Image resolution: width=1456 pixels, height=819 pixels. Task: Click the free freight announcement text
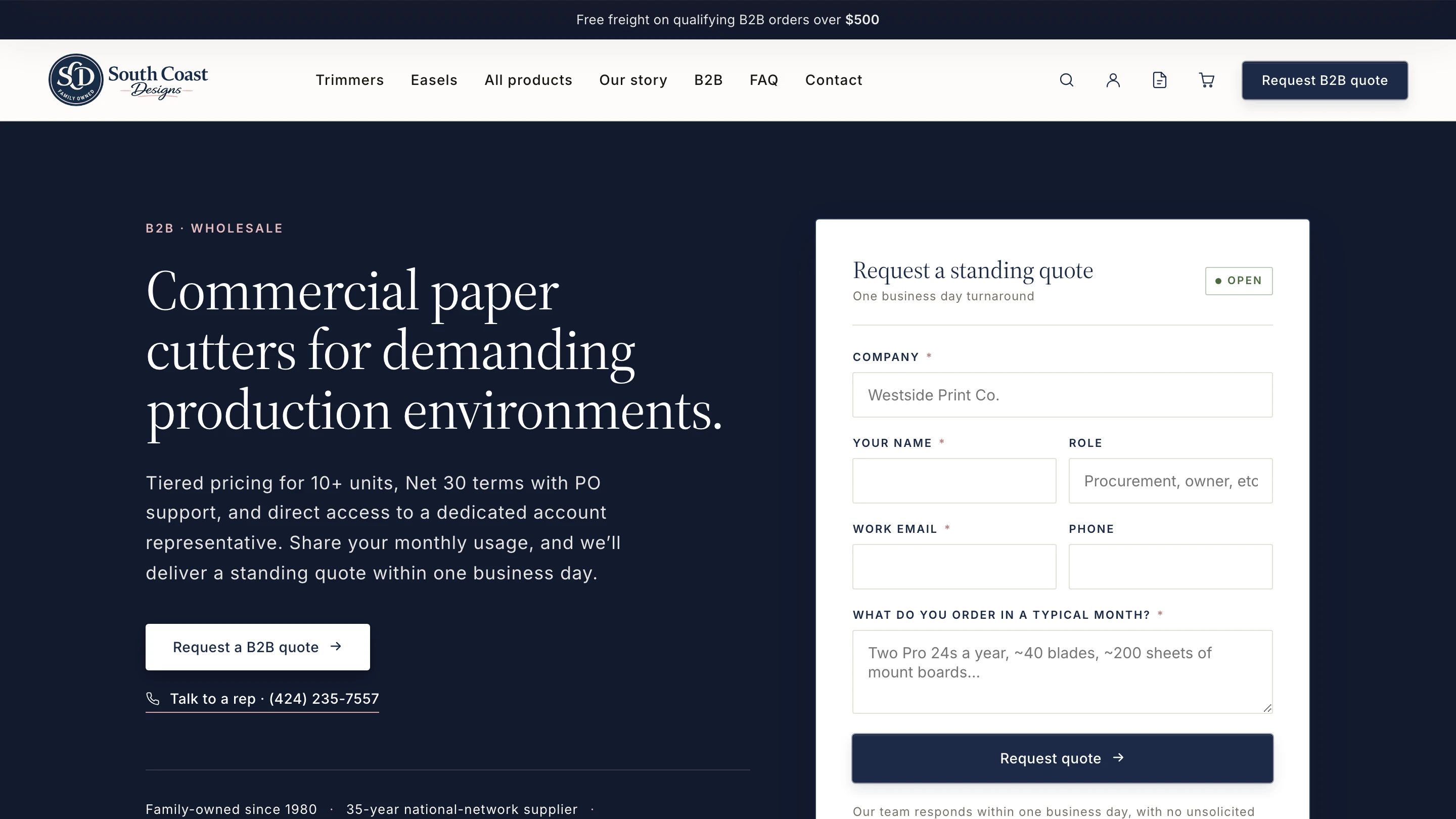pos(727,20)
